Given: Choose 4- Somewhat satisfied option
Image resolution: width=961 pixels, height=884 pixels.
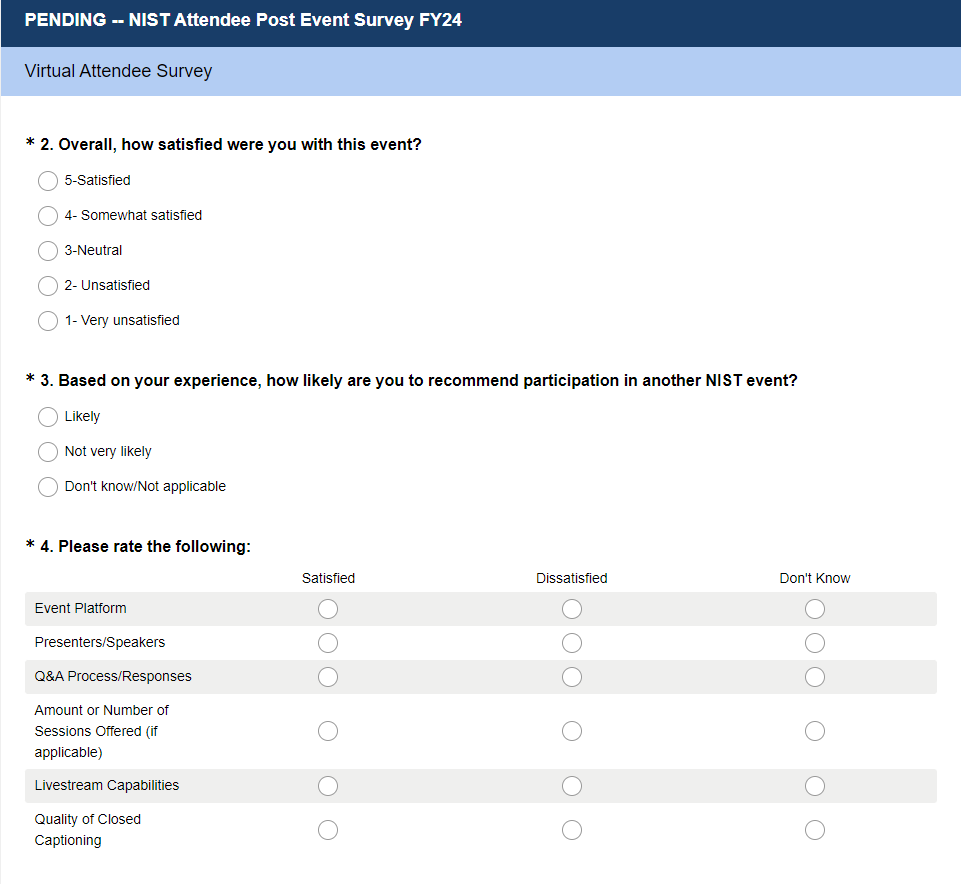Looking at the screenshot, I should pos(48,216).
